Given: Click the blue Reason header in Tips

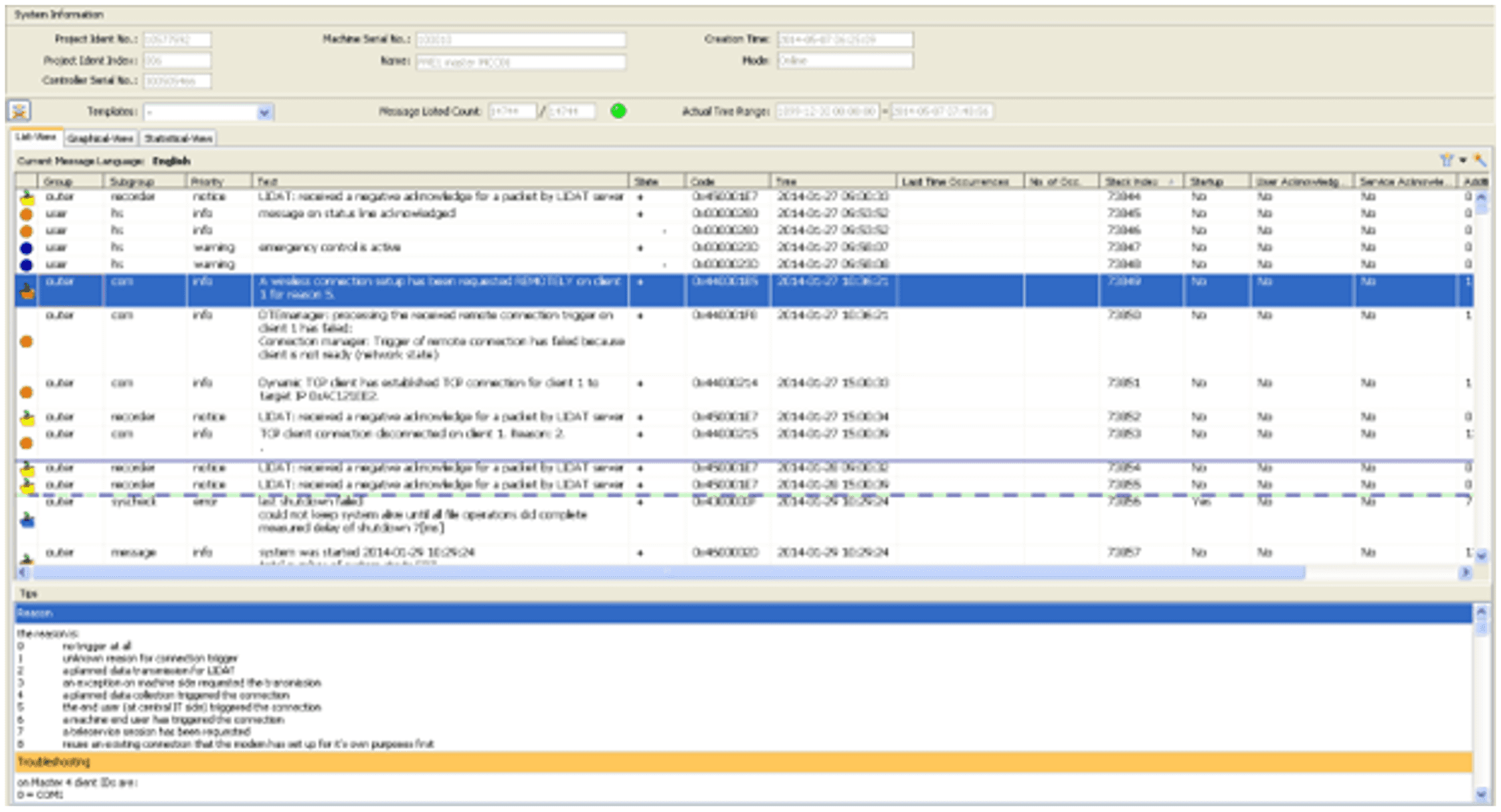Looking at the screenshot, I should [x=743, y=613].
